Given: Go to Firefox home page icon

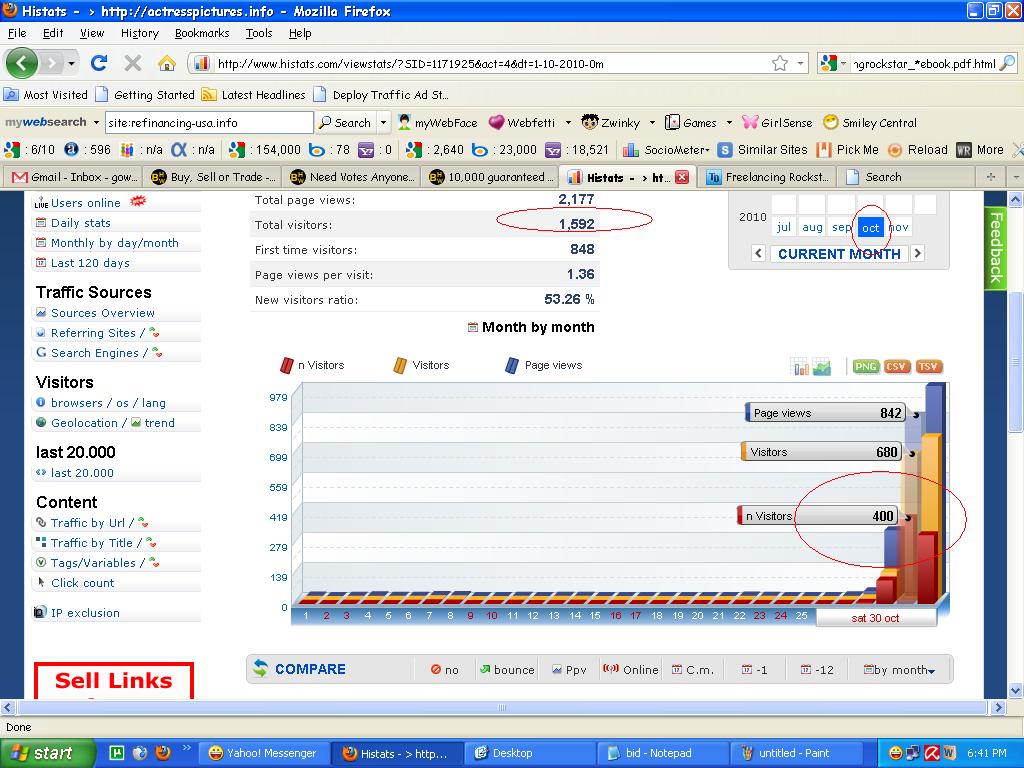Looking at the screenshot, I should (x=167, y=63).
